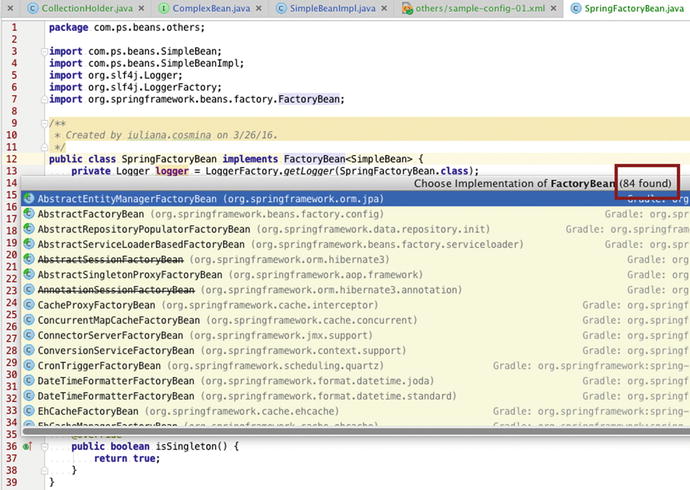
Task: Click the override gutter icon at isSingleton
Action: click(x=27, y=446)
